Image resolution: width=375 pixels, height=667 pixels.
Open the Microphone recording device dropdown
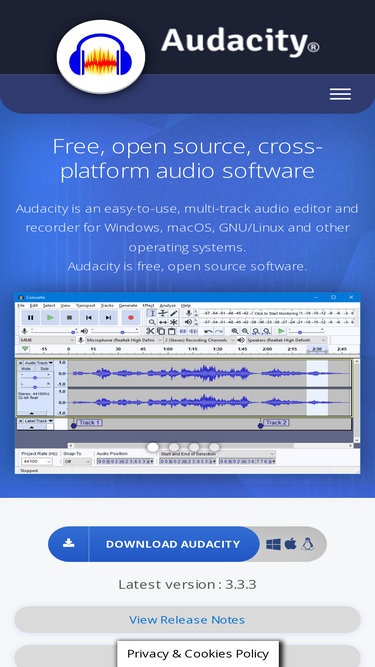(x=124, y=340)
